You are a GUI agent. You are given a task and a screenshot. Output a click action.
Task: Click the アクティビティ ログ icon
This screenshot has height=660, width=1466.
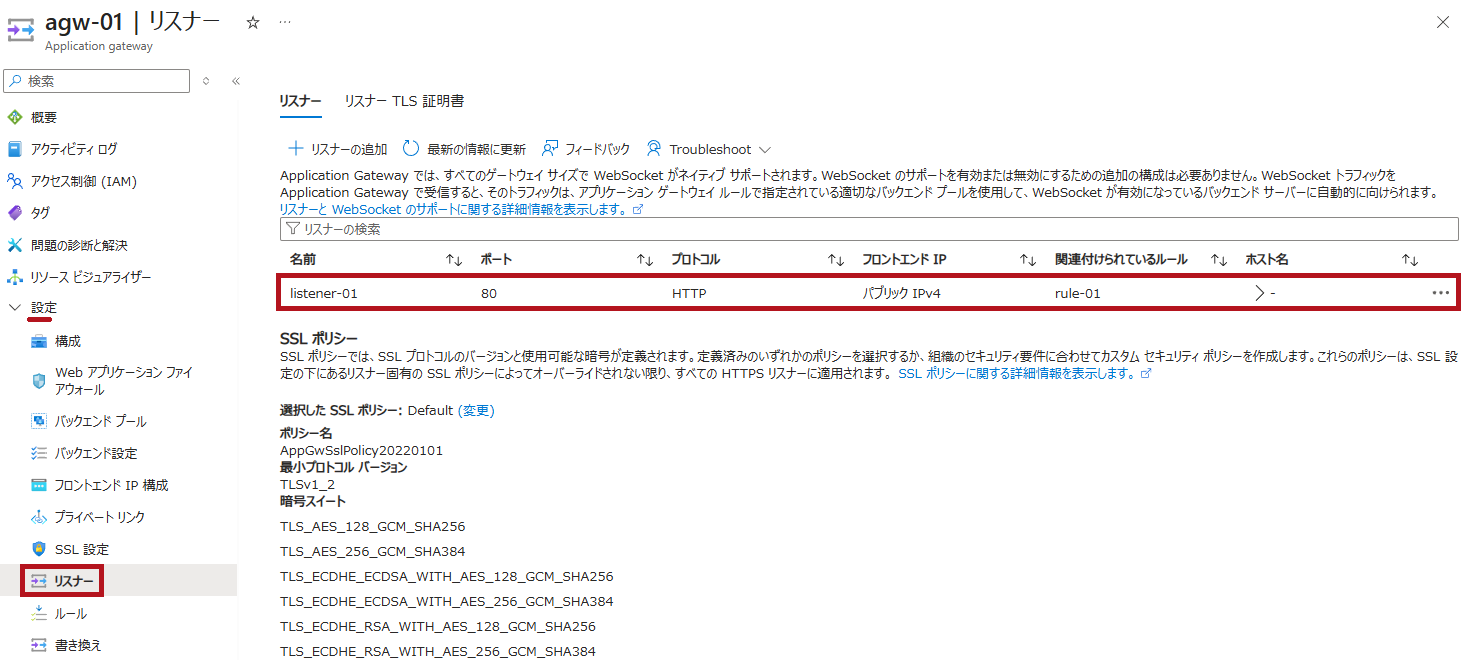tap(15, 149)
